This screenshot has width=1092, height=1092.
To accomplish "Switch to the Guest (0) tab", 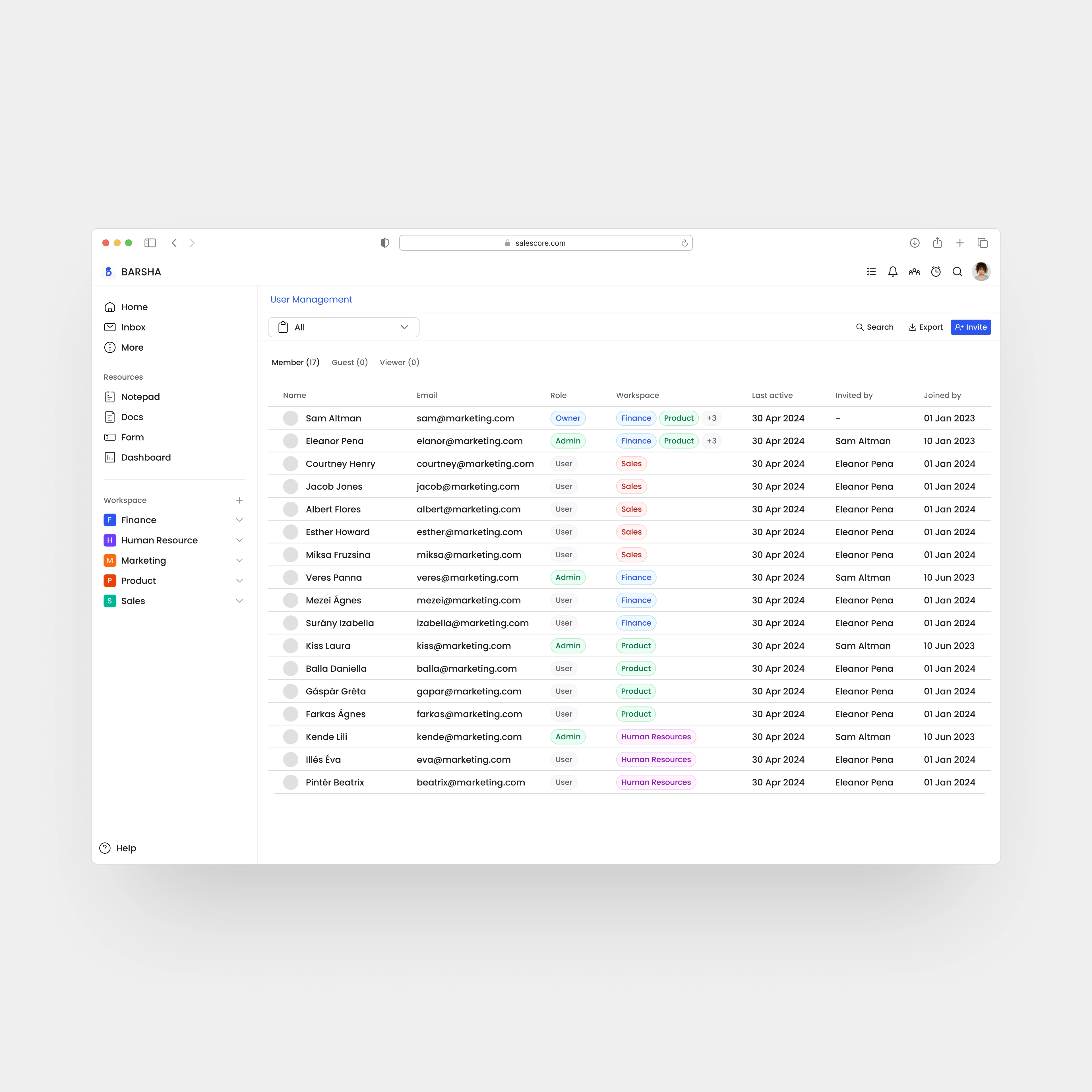I will click(x=349, y=362).
